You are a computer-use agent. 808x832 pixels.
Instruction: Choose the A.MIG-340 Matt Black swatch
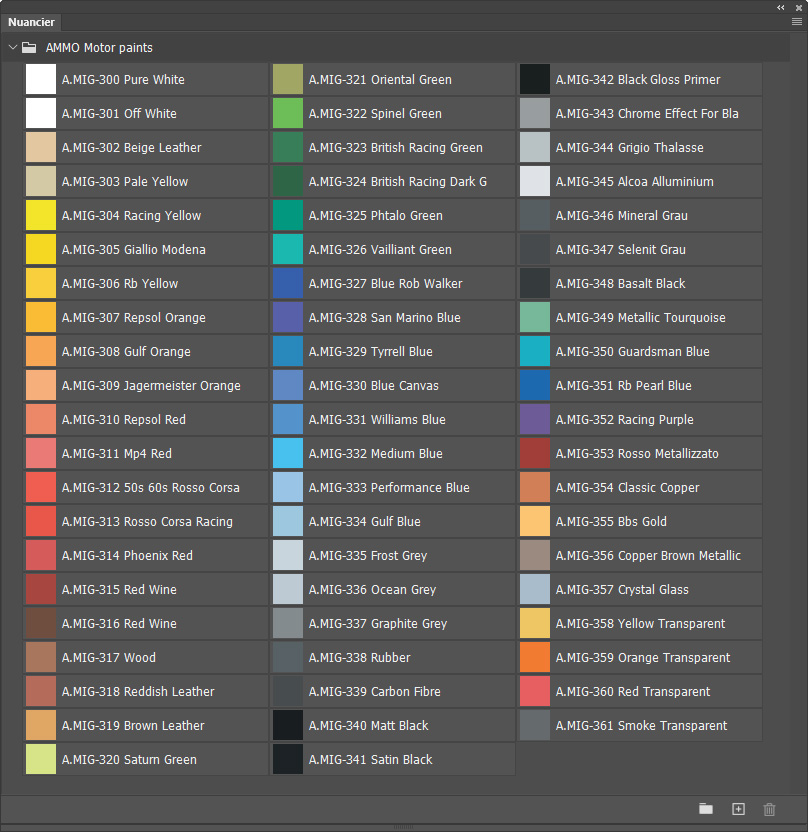coord(288,725)
